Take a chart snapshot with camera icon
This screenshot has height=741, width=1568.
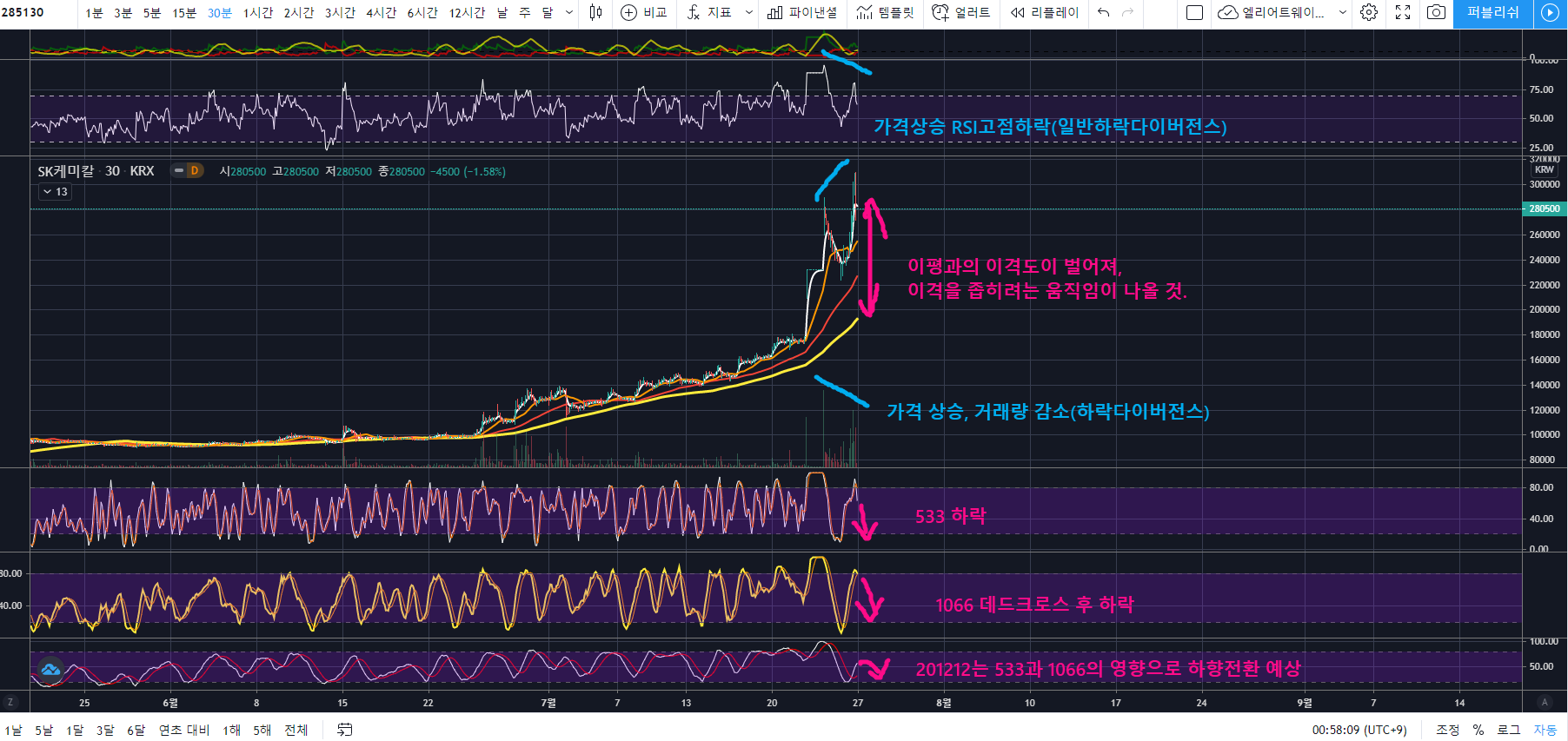point(1437,12)
